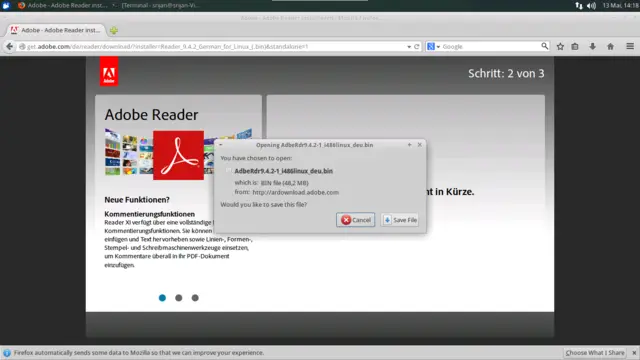The image size is (640, 360).
Task: Open the Firefox hamburger menu
Action: 630,47
